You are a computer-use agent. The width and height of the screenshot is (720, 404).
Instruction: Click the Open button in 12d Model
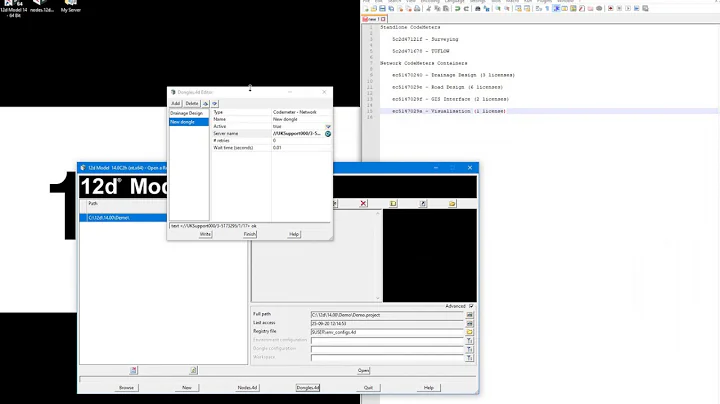point(363,370)
